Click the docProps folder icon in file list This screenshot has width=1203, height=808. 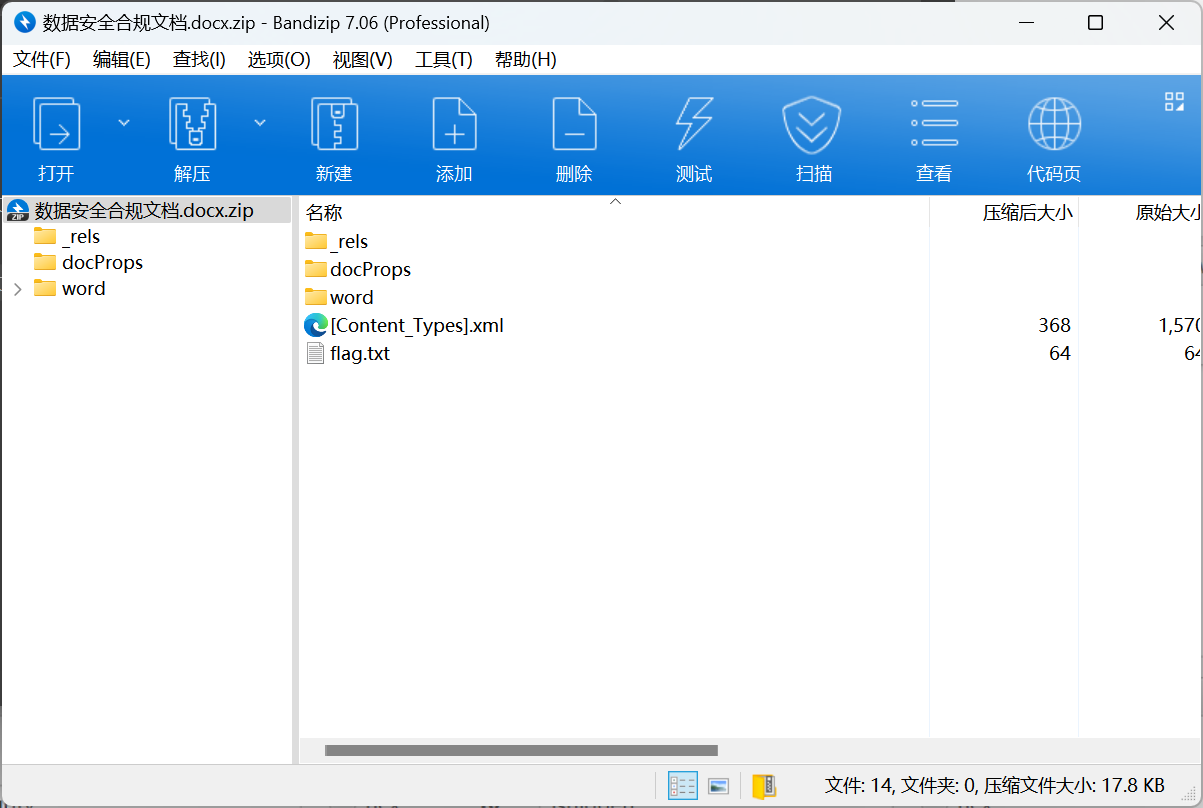pos(316,269)
